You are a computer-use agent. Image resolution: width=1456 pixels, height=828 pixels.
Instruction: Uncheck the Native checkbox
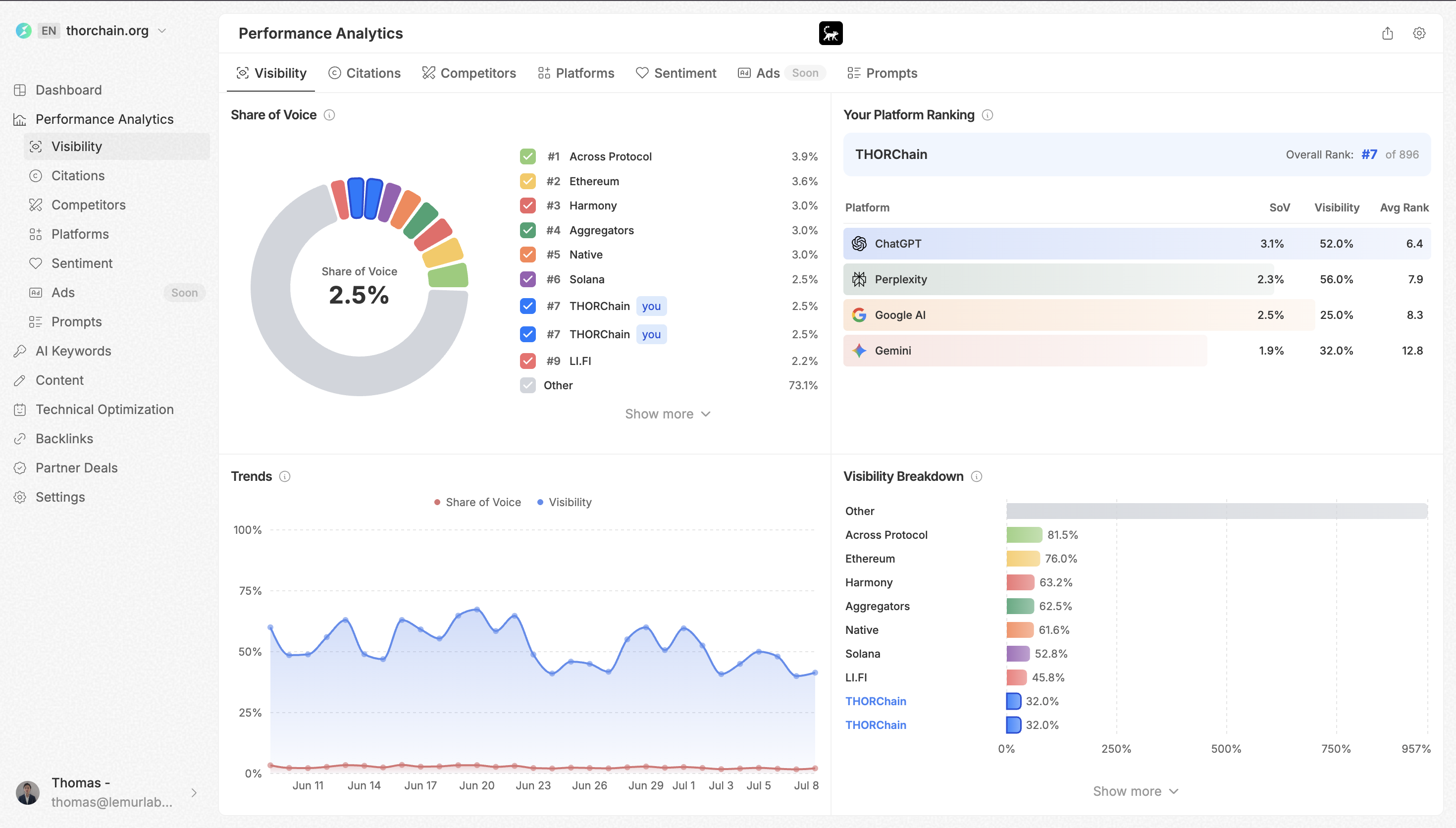(527, 255)
